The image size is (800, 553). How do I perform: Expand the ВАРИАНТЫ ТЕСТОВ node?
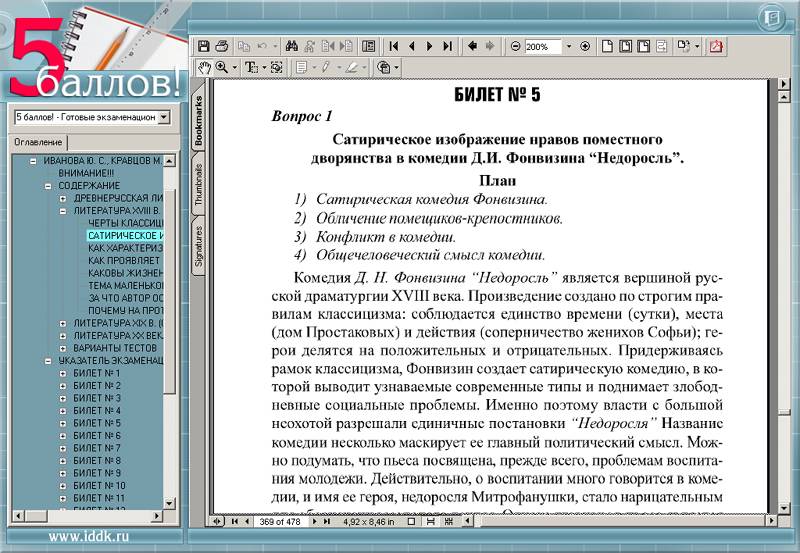pos(63,348)
